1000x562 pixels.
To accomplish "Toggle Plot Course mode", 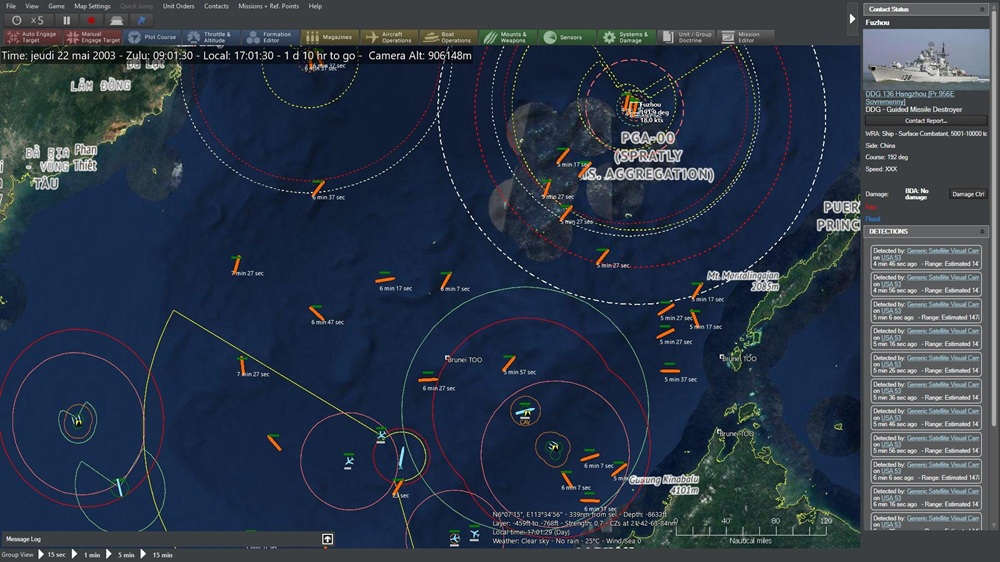I will tap(152, 37).
